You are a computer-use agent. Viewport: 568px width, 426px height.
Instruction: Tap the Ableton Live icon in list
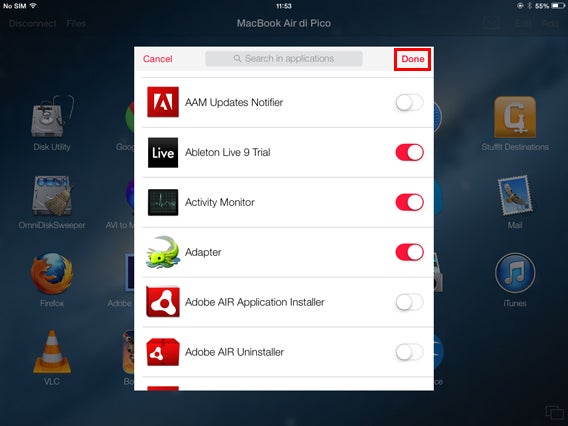[163, 153]
